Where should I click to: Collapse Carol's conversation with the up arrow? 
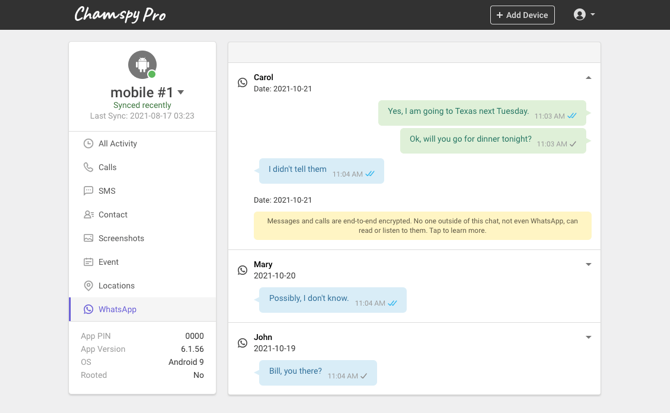[x=588, y=78]
